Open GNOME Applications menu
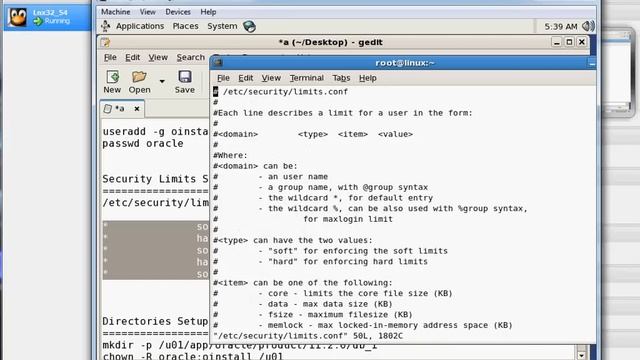 tap(140, 26)
